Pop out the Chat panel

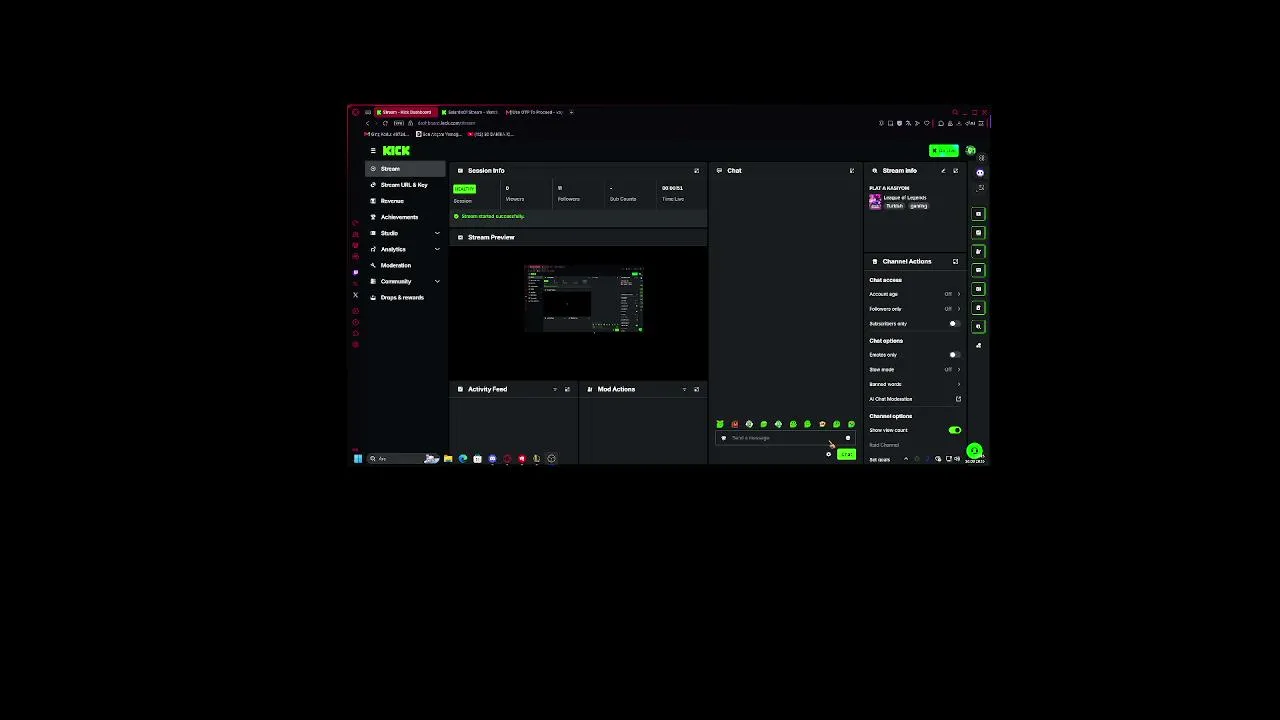852,171
